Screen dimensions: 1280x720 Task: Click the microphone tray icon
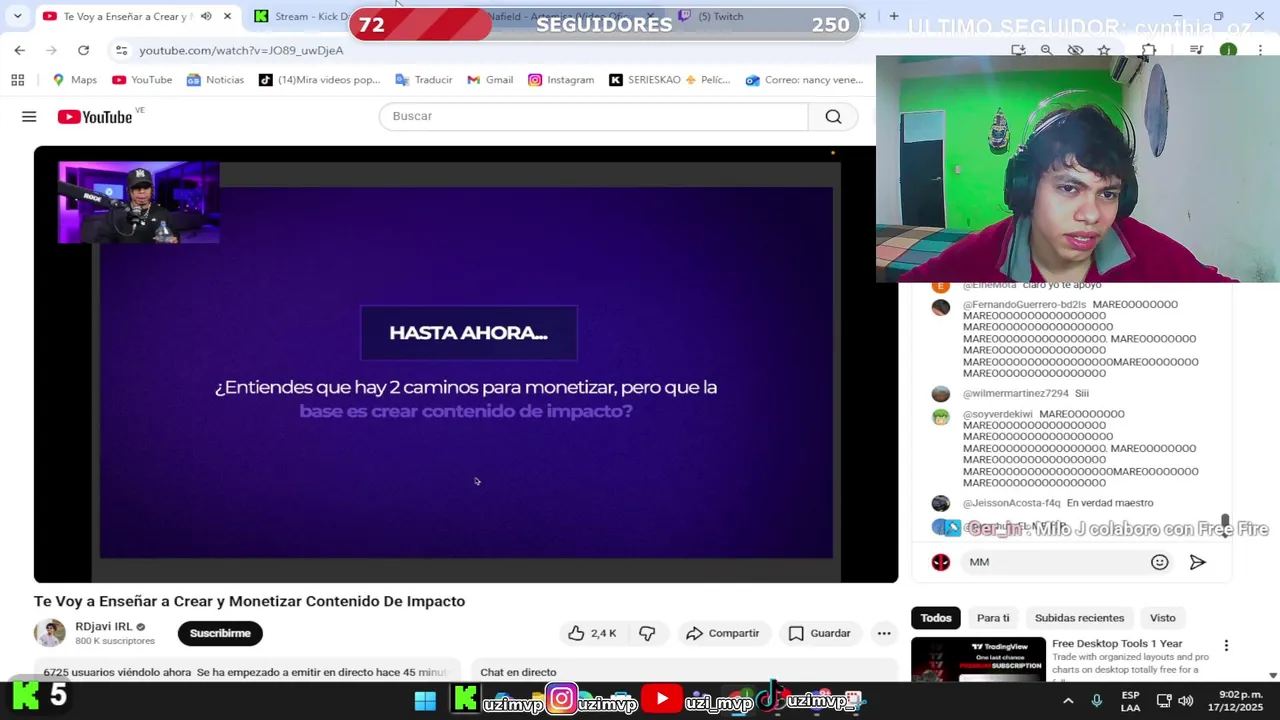pos(1097,701)
